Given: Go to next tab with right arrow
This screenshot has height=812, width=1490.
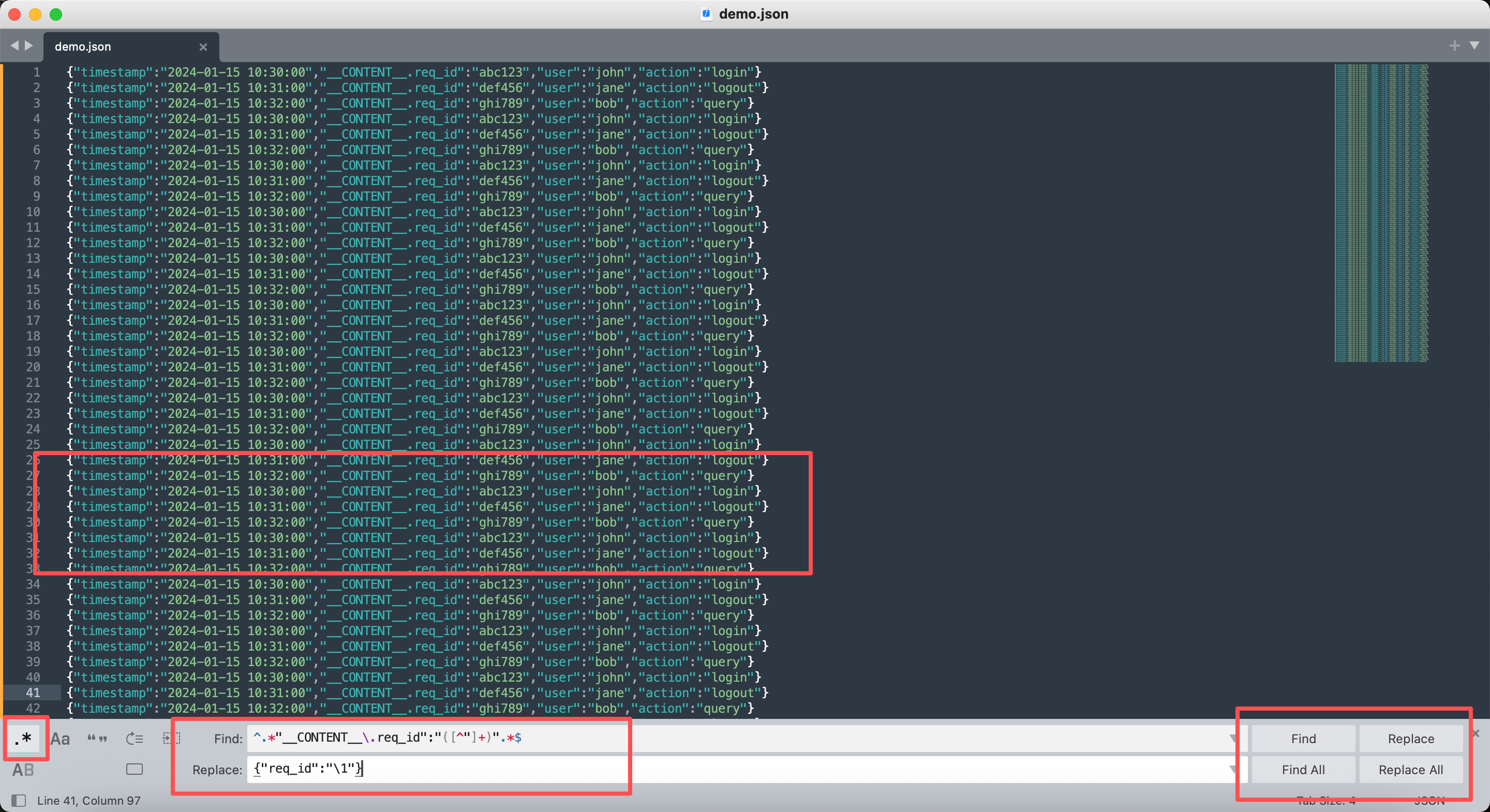Looking at the screenshot, I should pos(29,46).
